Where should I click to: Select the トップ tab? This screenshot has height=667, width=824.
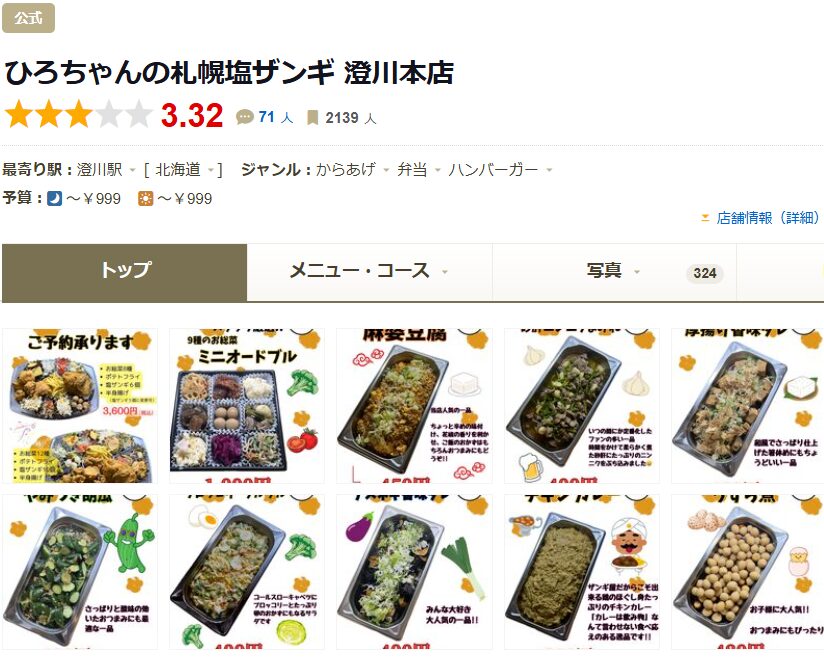pyautogui.click(x=125, y=272)
